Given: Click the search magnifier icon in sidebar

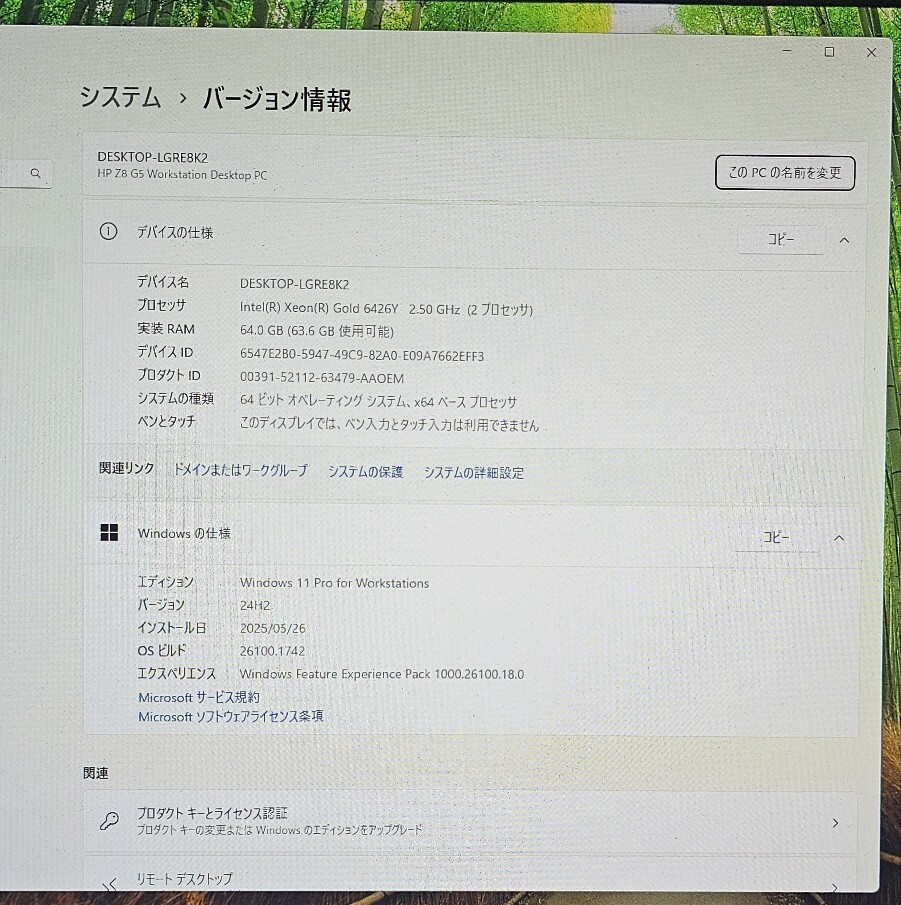Looking at the screenshot, I should pyautogui.click(x=35, y=173).
